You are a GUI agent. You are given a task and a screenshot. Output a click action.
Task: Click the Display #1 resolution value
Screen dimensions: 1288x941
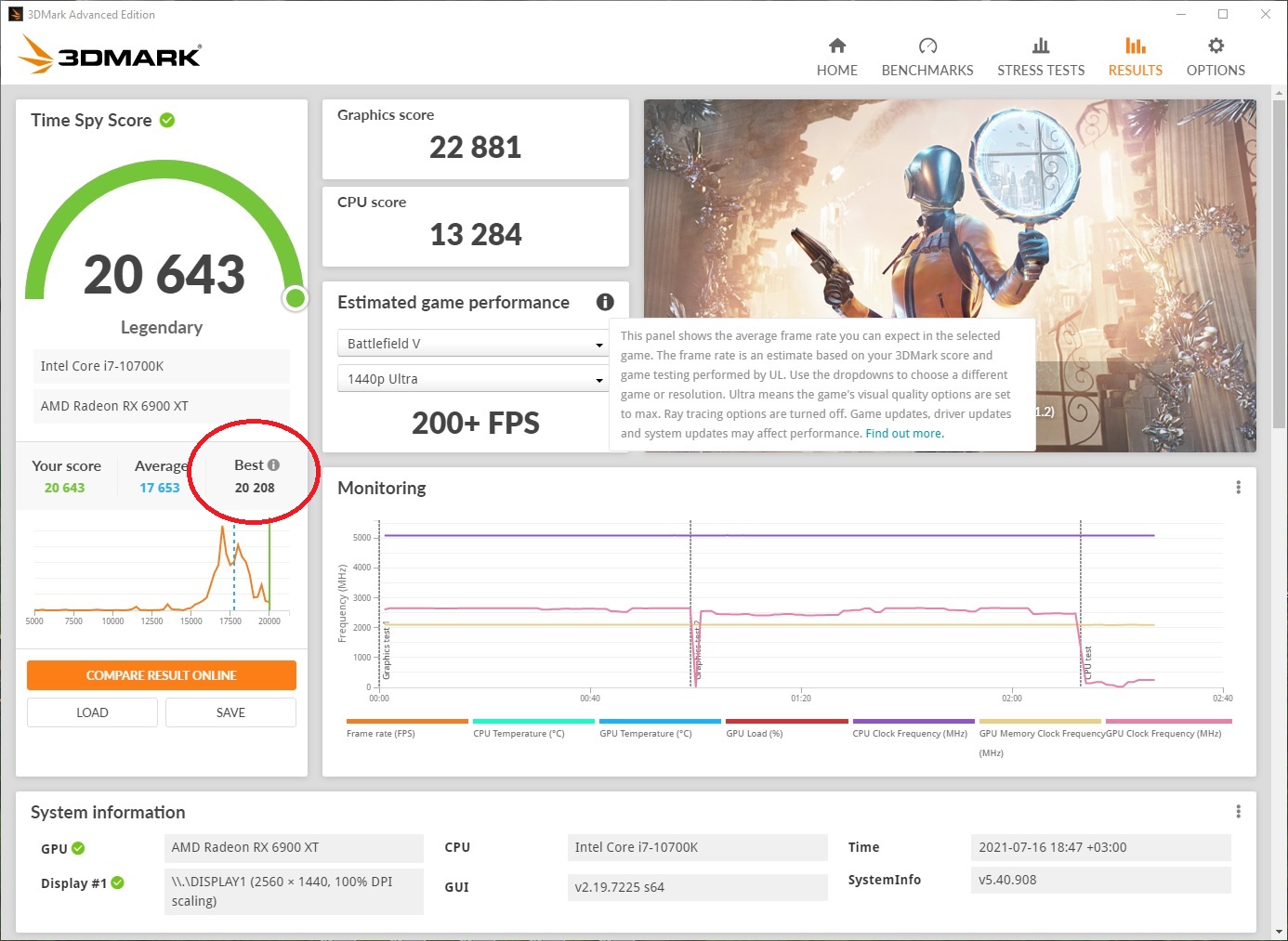(294, 891)
